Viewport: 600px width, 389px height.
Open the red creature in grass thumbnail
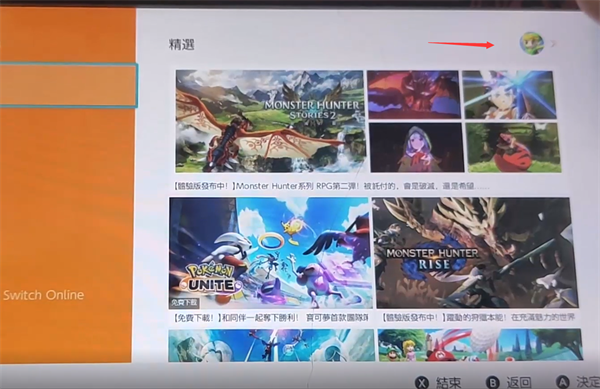click(514, 148)
